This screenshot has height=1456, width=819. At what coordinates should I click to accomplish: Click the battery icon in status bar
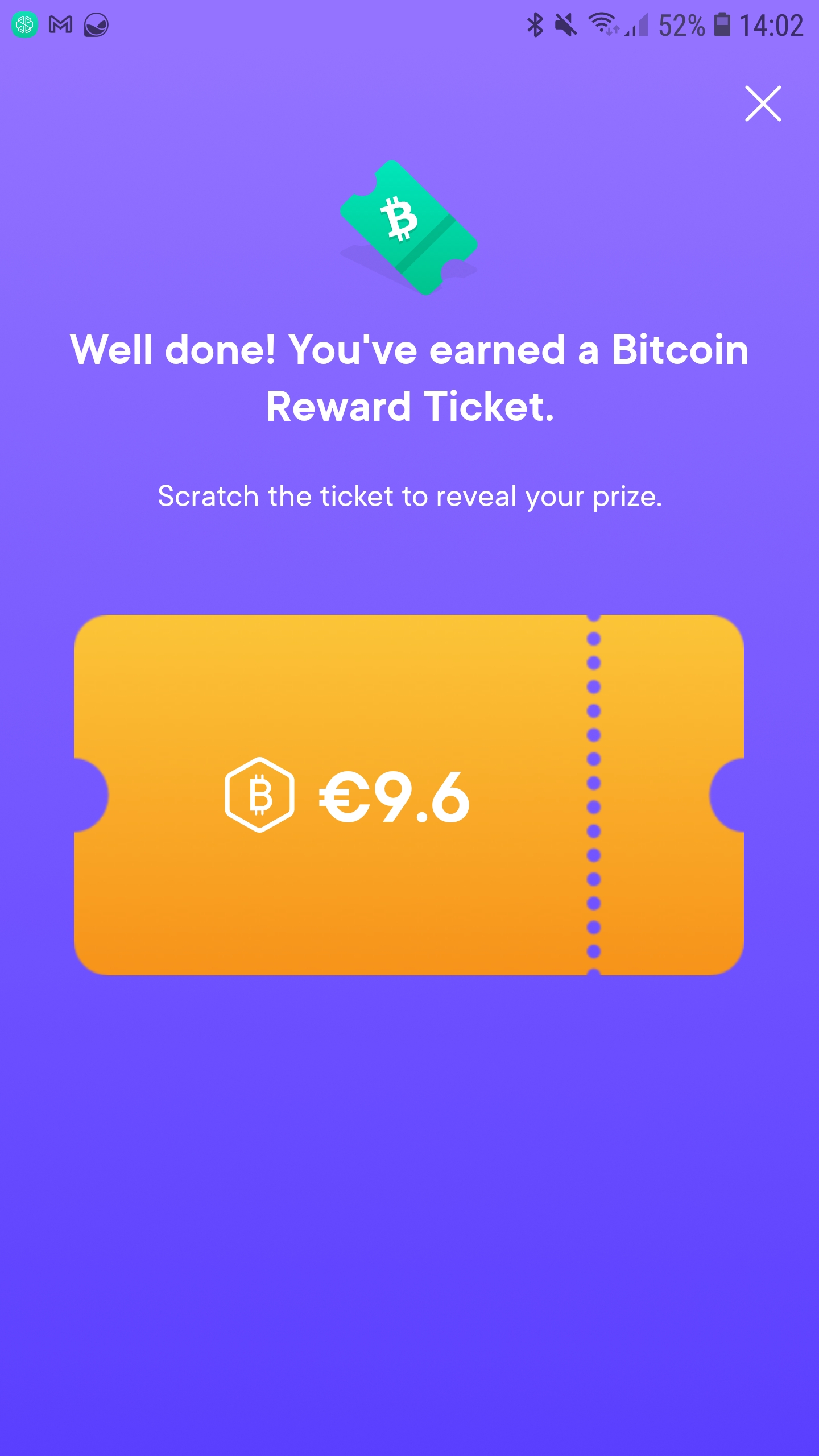coord(722,25)
